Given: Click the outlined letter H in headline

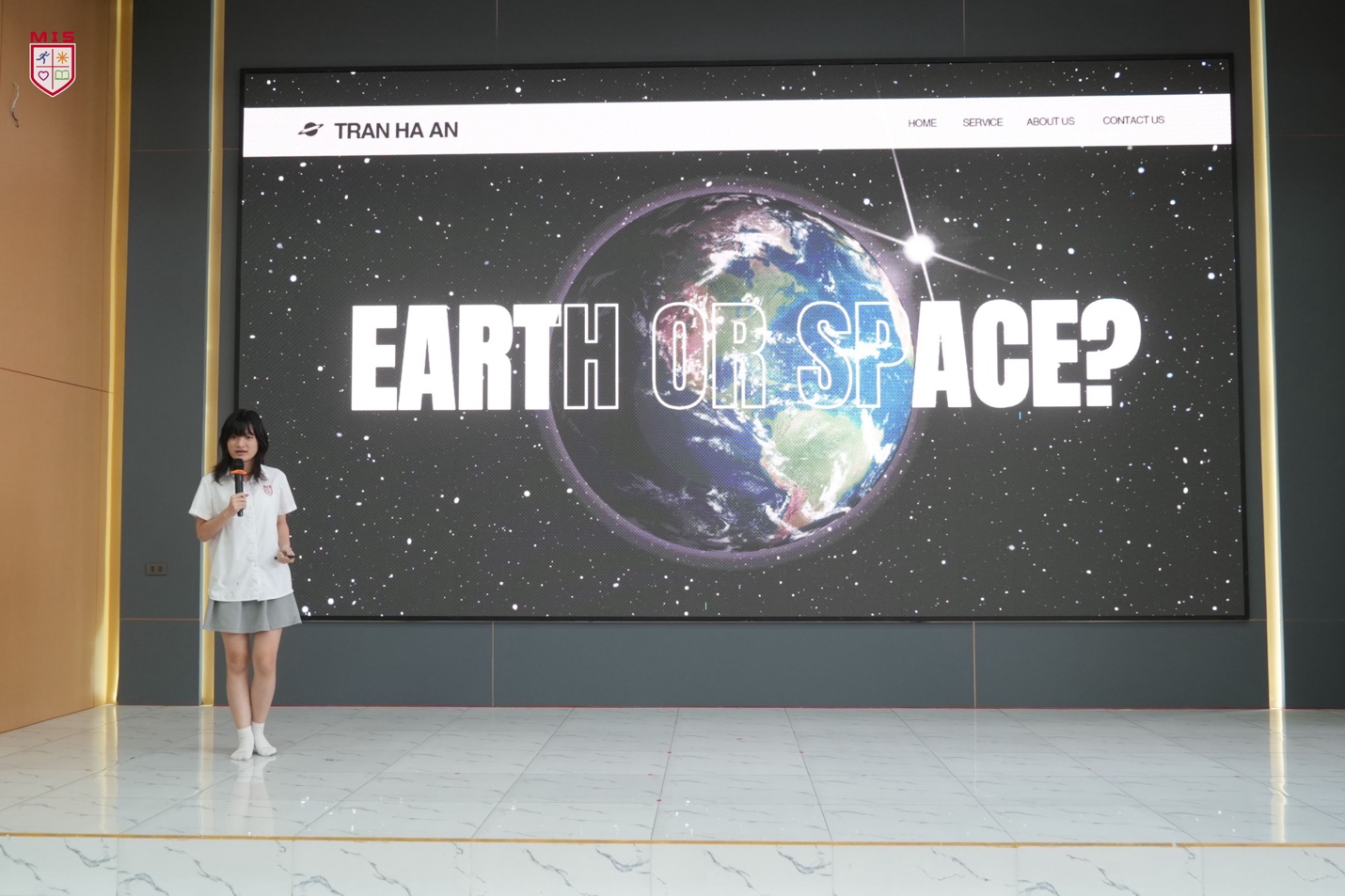Looking at the screenshot, I should pos(591,359).
